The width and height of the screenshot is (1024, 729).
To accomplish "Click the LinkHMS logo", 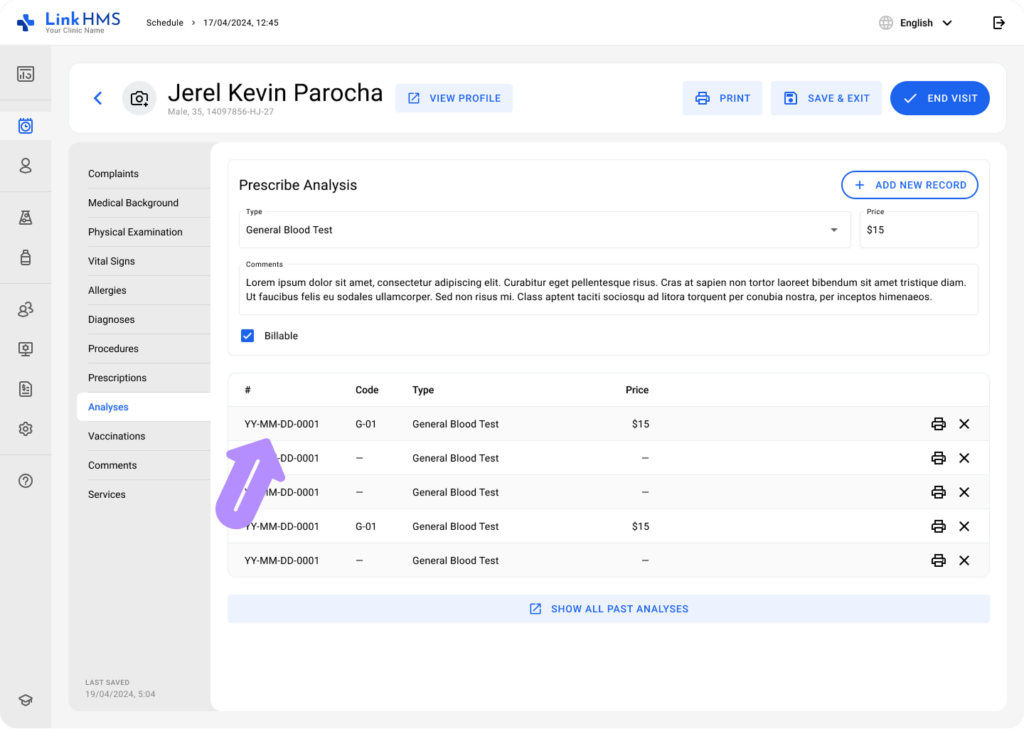I will point(69,22).
